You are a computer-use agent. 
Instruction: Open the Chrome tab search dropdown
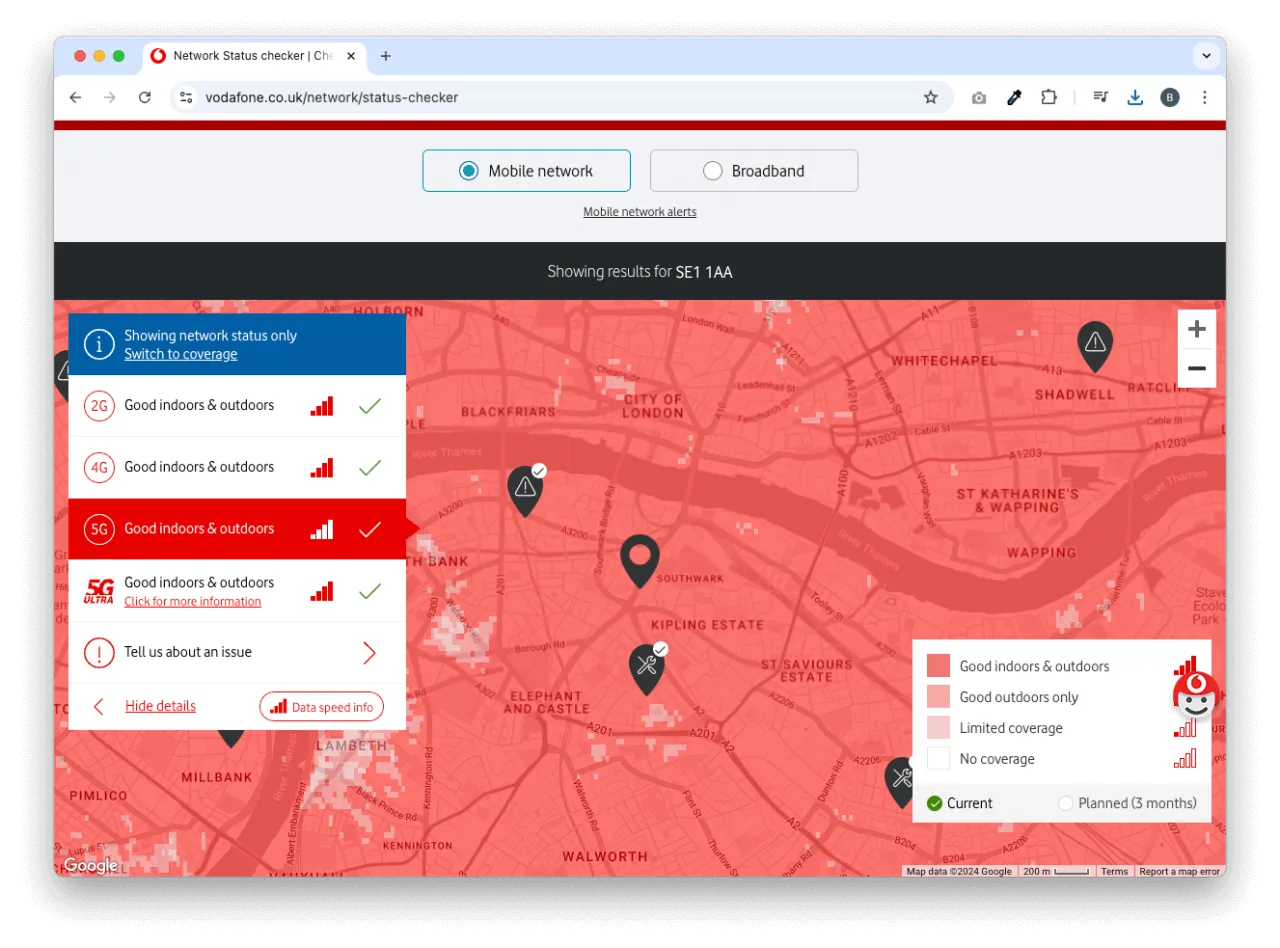(x=1206, y=56)
